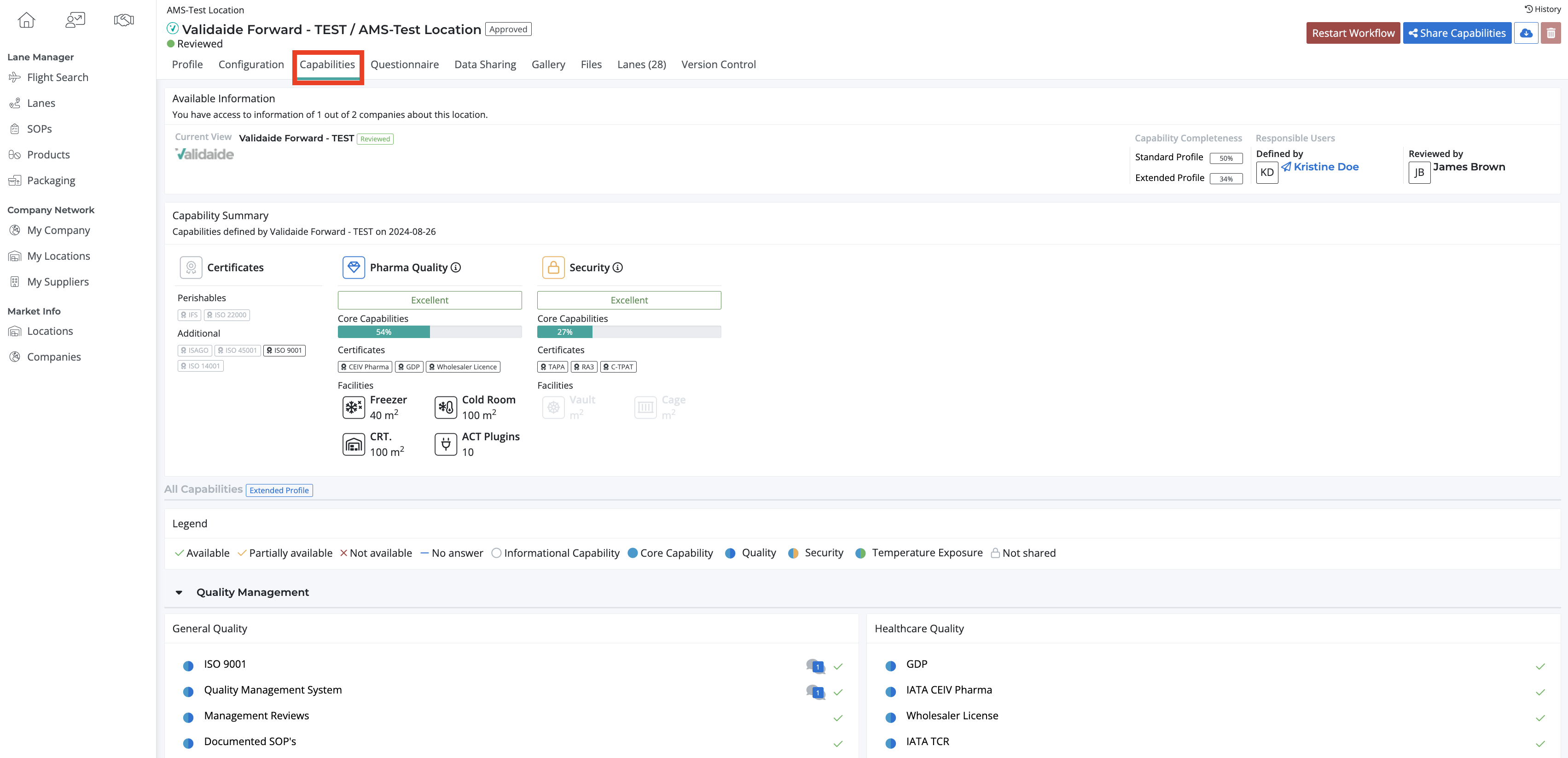Click the My Locations warehouse icon
This screenshot has width=1568, height=758.
[15, 257]
